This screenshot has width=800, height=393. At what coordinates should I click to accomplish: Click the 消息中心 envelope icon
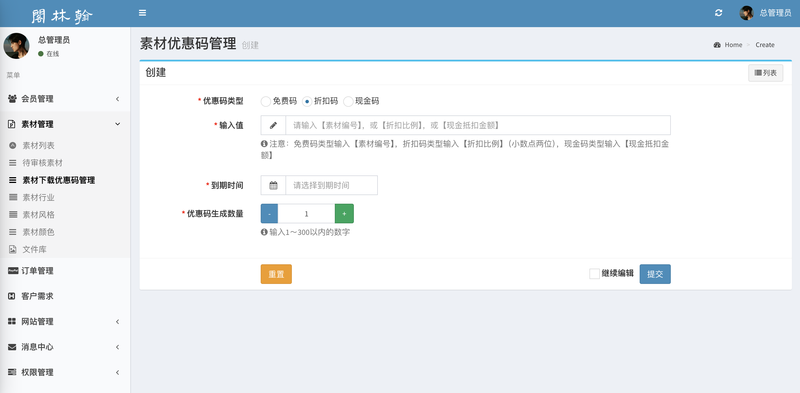[12, 347]
